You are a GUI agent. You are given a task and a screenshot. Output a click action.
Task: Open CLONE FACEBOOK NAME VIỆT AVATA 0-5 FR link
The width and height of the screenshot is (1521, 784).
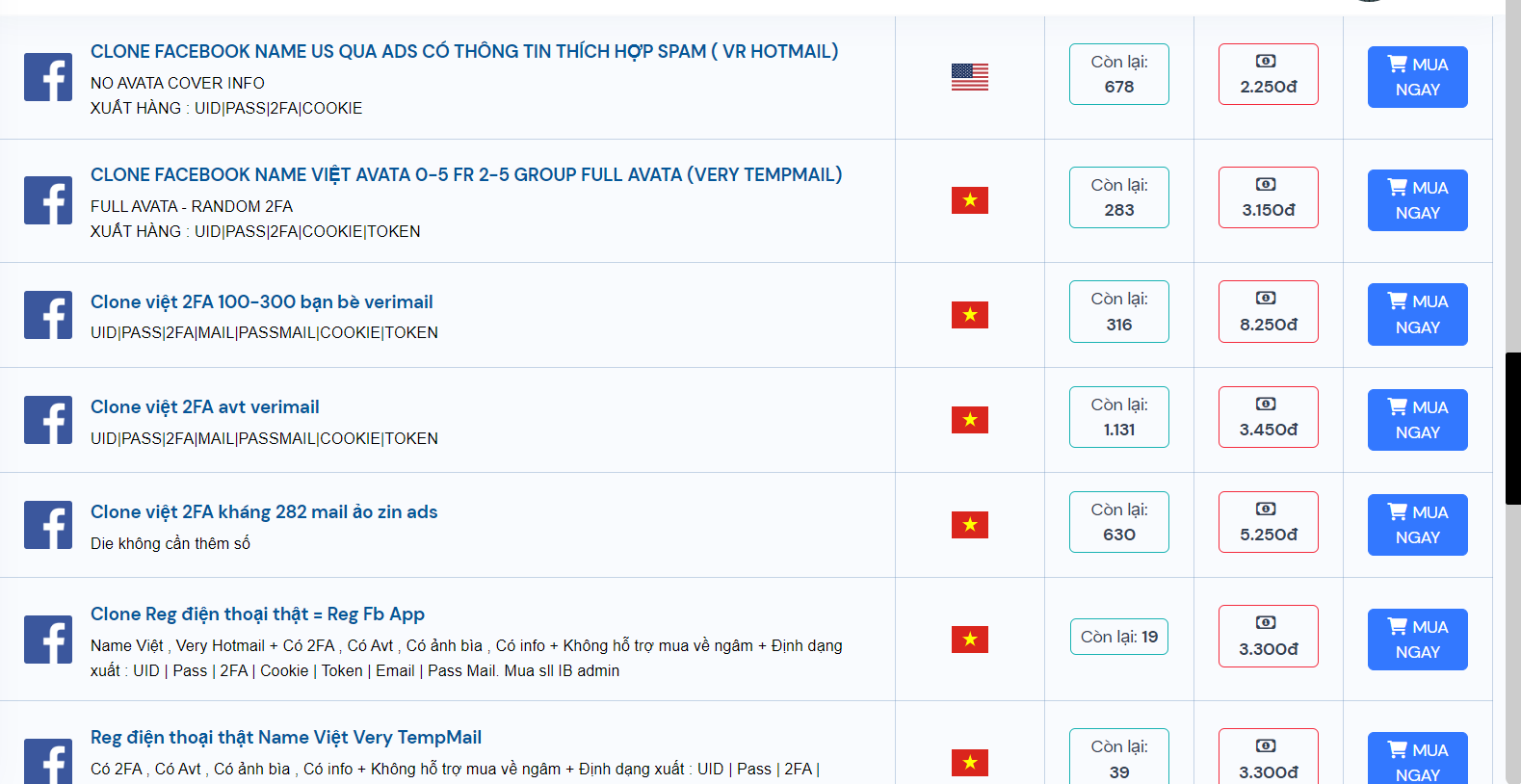click(x=466, y=174)
